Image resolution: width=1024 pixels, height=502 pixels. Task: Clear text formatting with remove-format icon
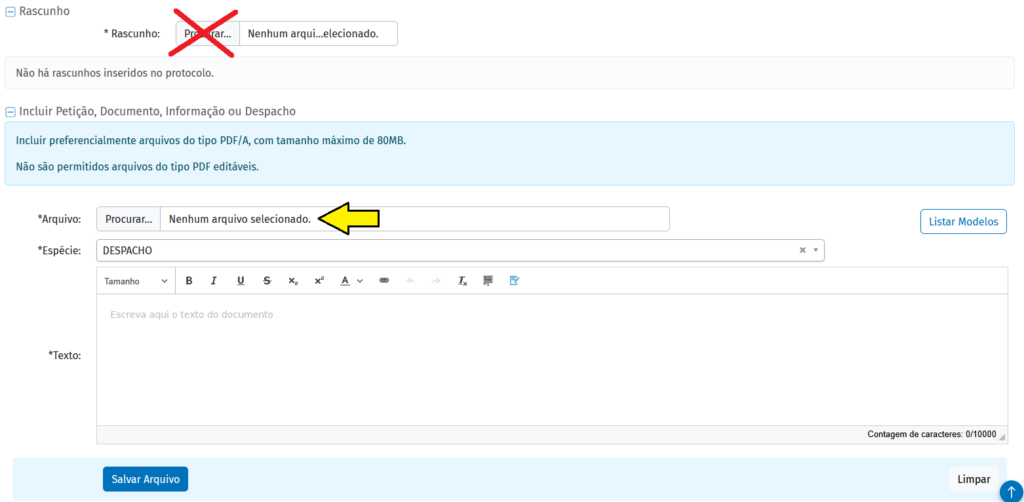coord(462,281)
